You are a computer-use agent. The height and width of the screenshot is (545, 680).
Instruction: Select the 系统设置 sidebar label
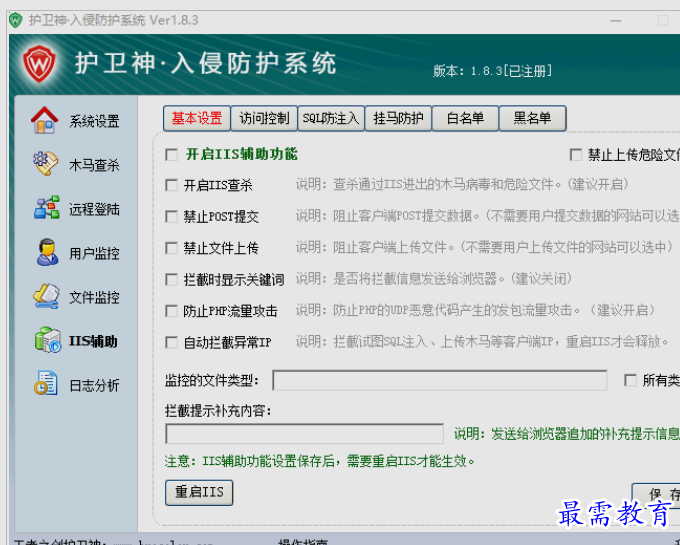pyautogui.click(x=94, y=121)
